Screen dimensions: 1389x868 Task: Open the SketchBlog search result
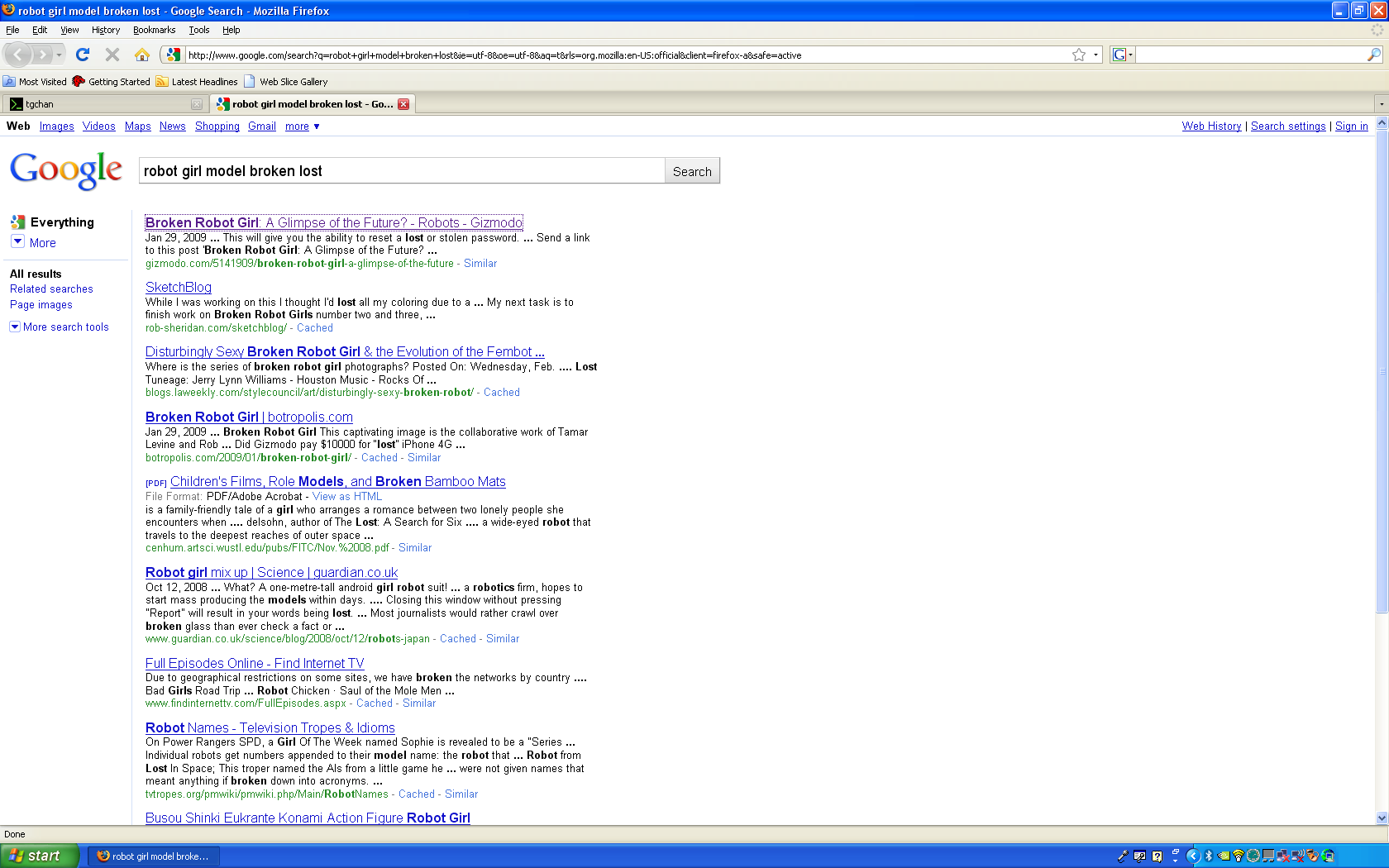179,287
